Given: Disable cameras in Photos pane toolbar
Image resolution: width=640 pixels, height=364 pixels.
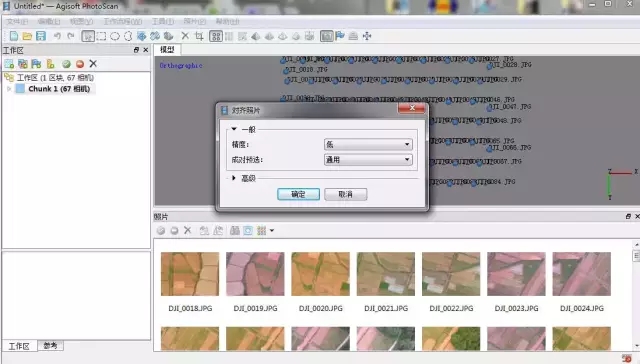Looking at the screenshot, I should (174, 231).
